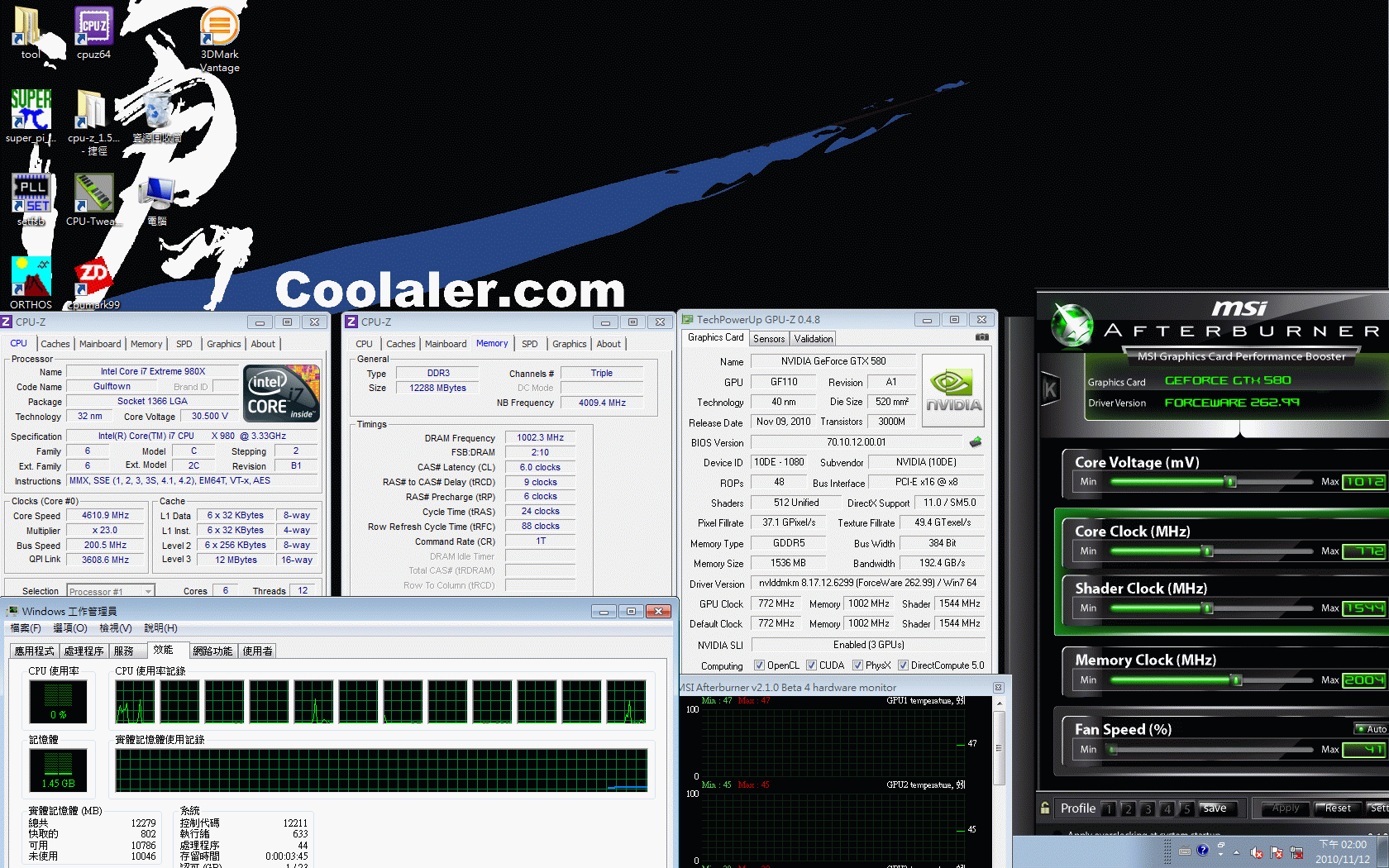The height and width of the screenshot is (868, 1389).
Task: Switch to 使用者 tab in Task Manager
Action: tap(258, 651)
